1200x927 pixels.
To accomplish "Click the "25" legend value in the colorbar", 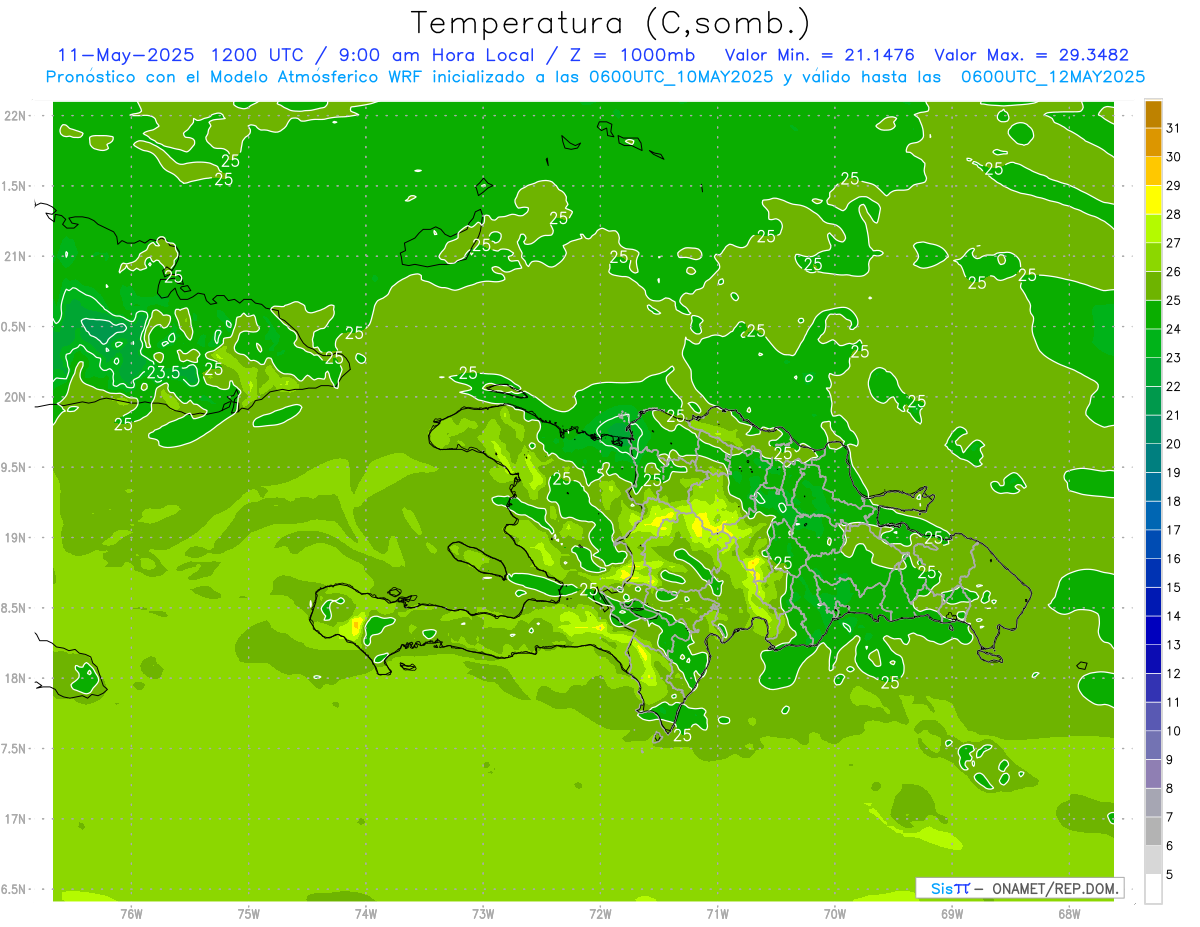I will point(1174,300).
